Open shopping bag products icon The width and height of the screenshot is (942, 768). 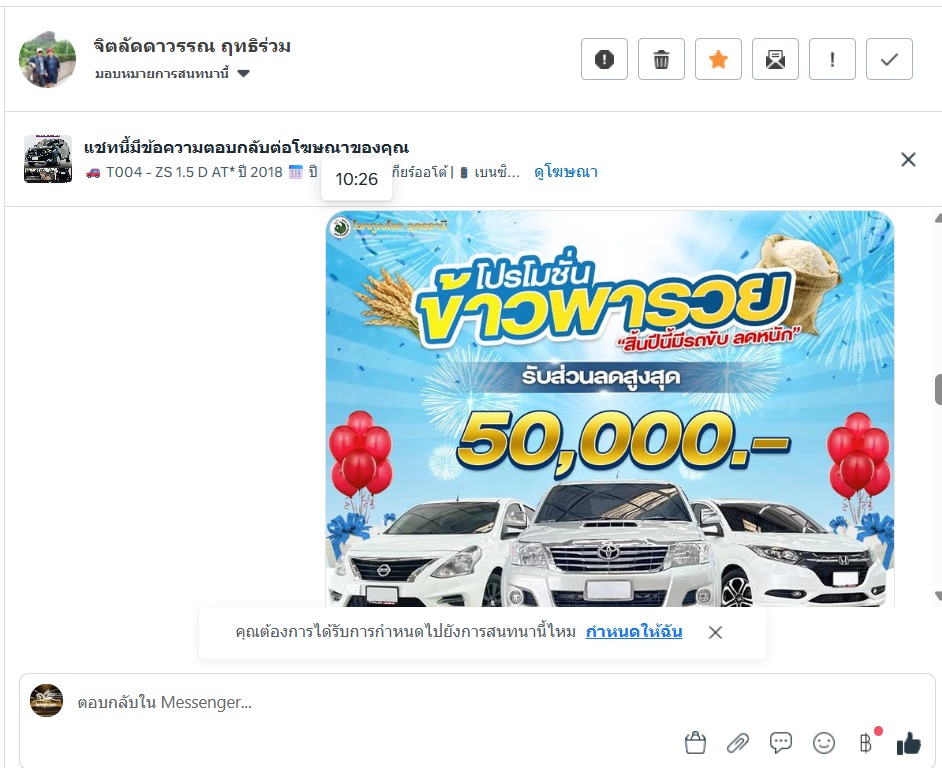695,743
